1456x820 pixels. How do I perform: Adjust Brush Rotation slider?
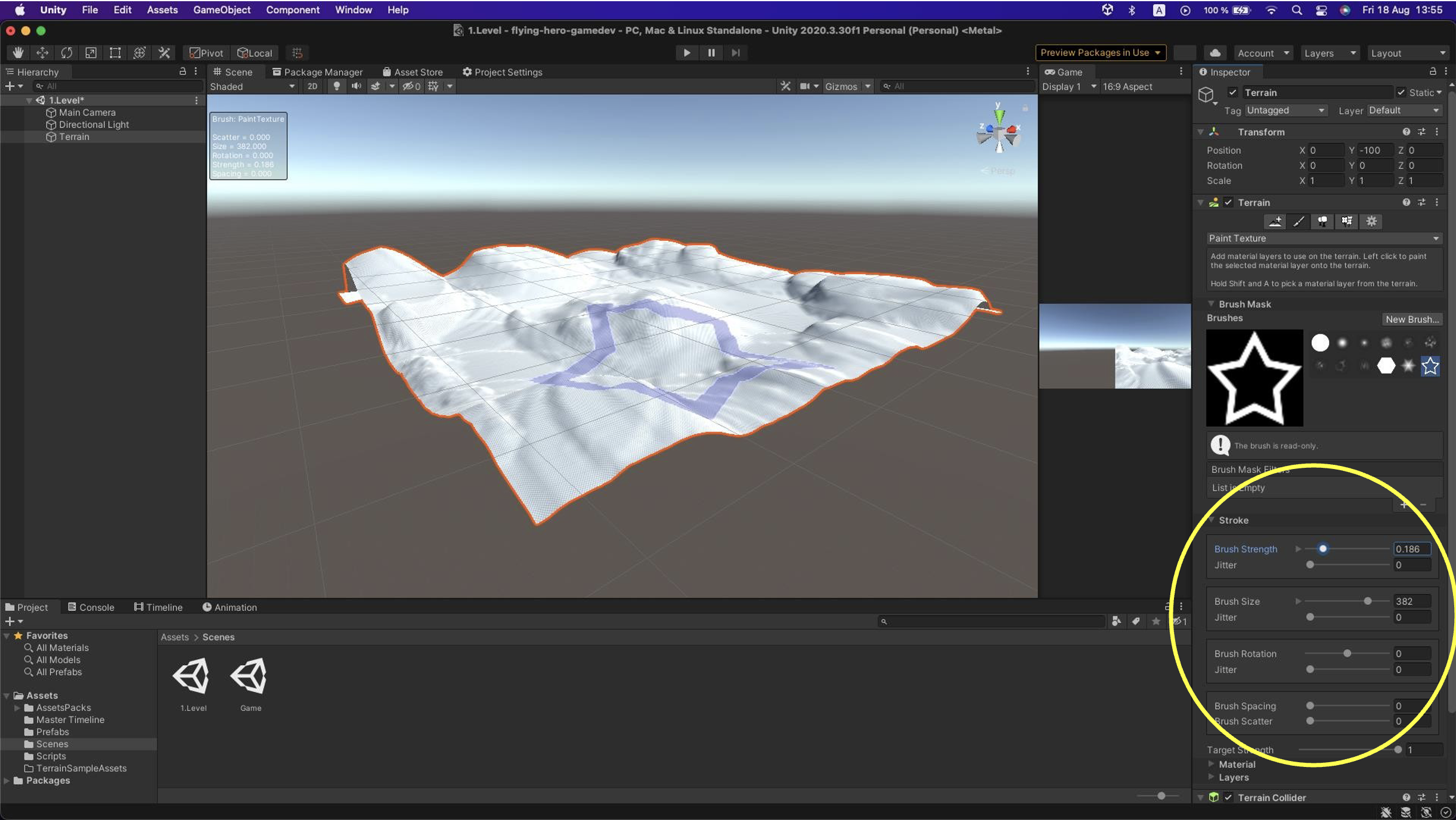[1347, 654]
